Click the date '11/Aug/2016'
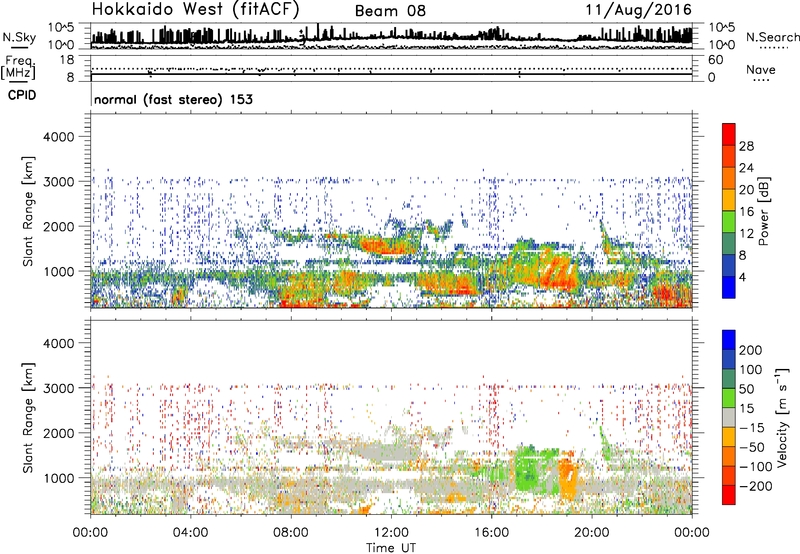This screenshot has height=554, width=800. point(638,10)
